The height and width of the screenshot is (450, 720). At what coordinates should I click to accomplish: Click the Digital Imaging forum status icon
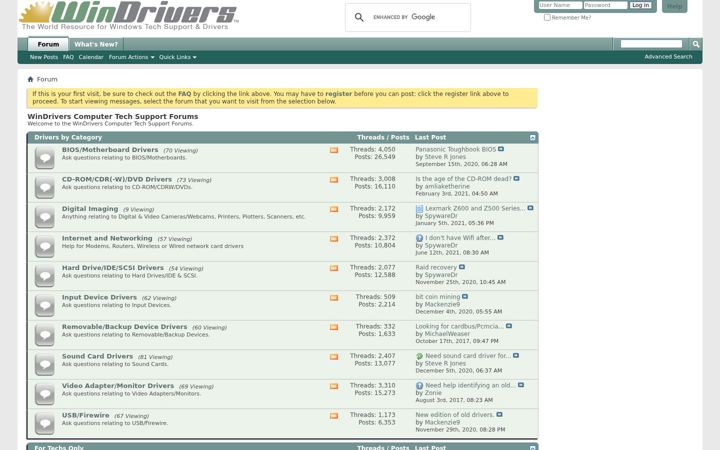pos(45,217)
